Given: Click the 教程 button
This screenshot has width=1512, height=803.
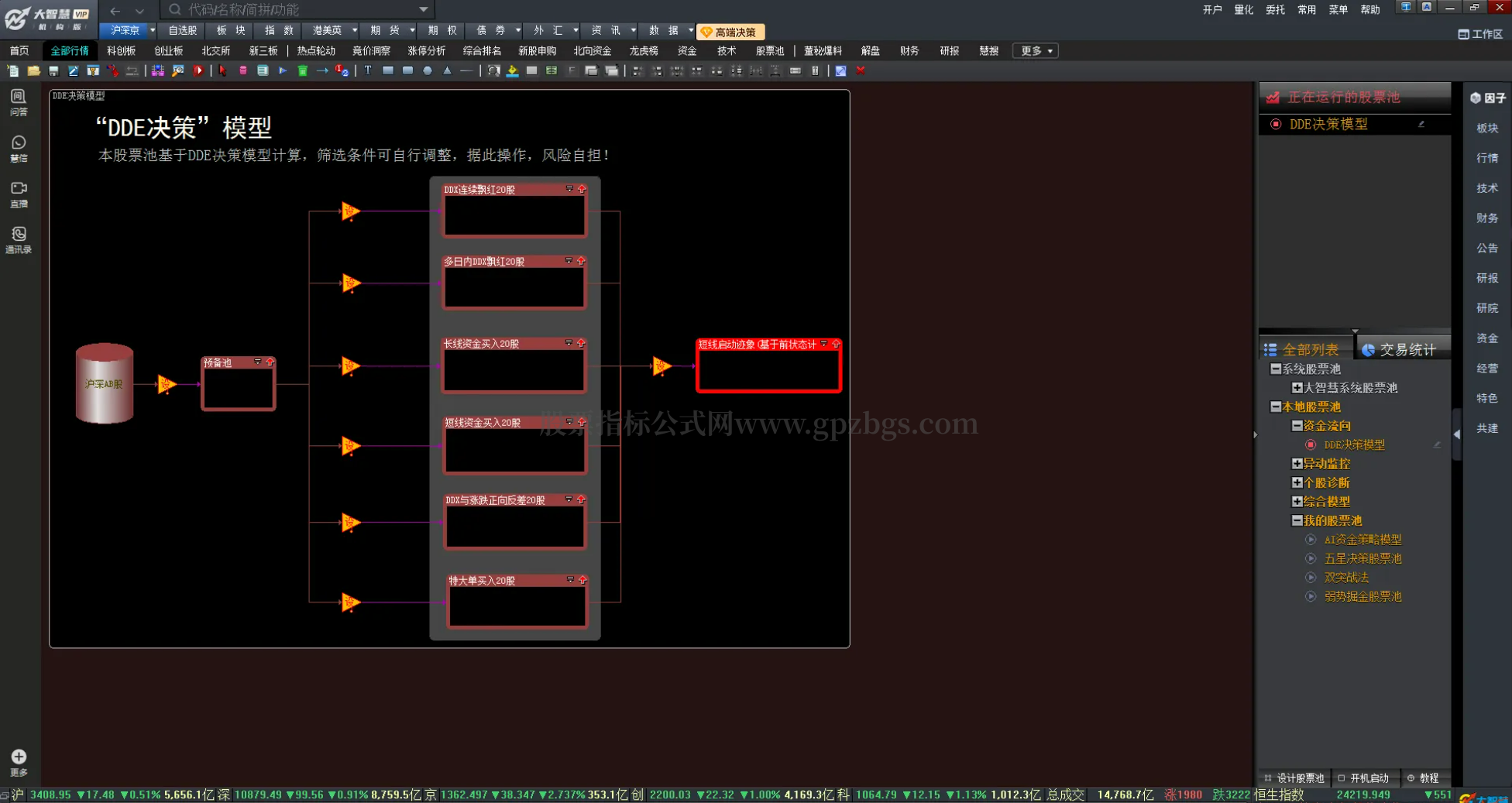Looking at the screenshot, I should [x=1424, y=778].
